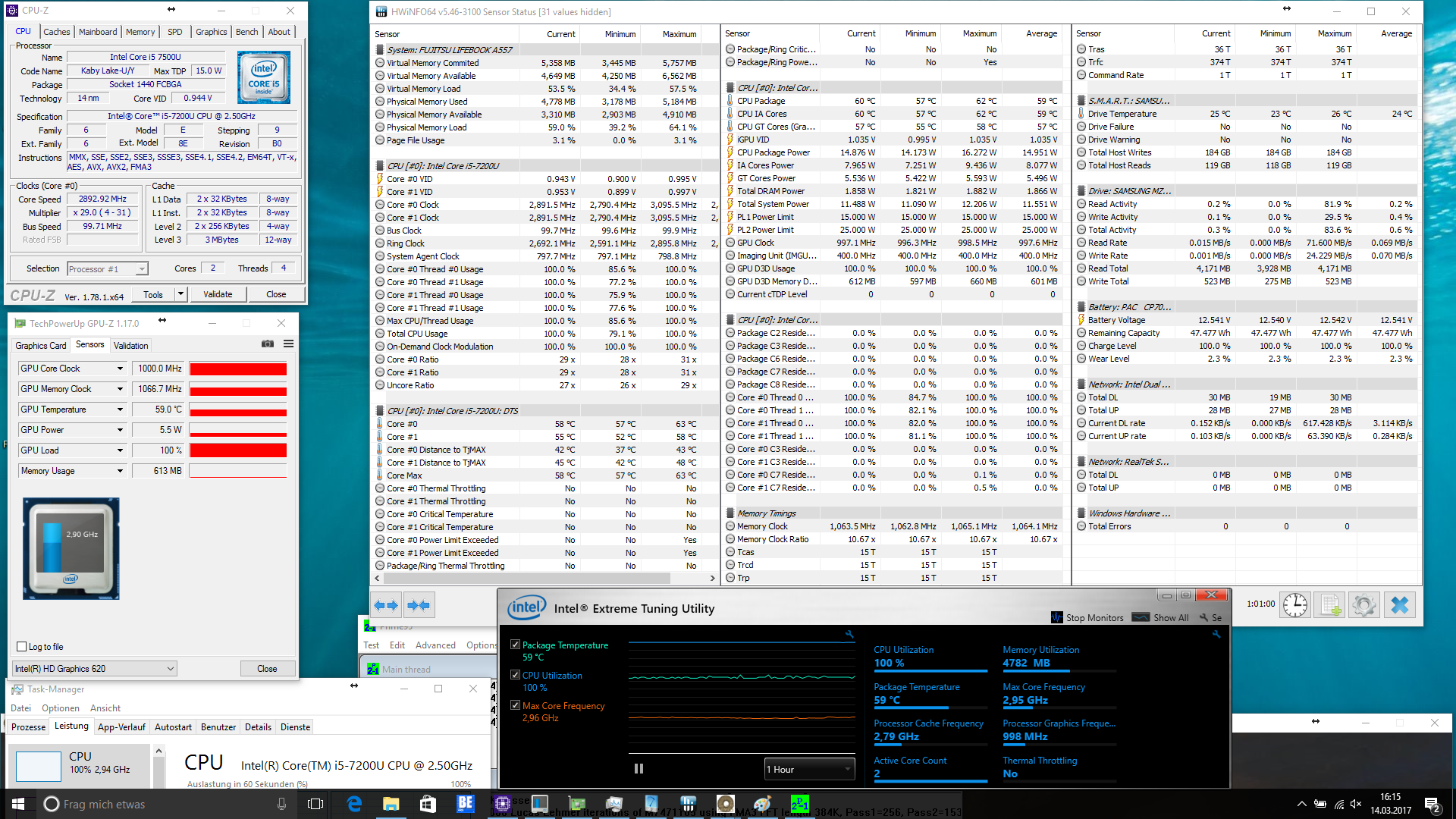Click the HWiNFO log file icon

pyautogui.click(x=1330, y=605)
